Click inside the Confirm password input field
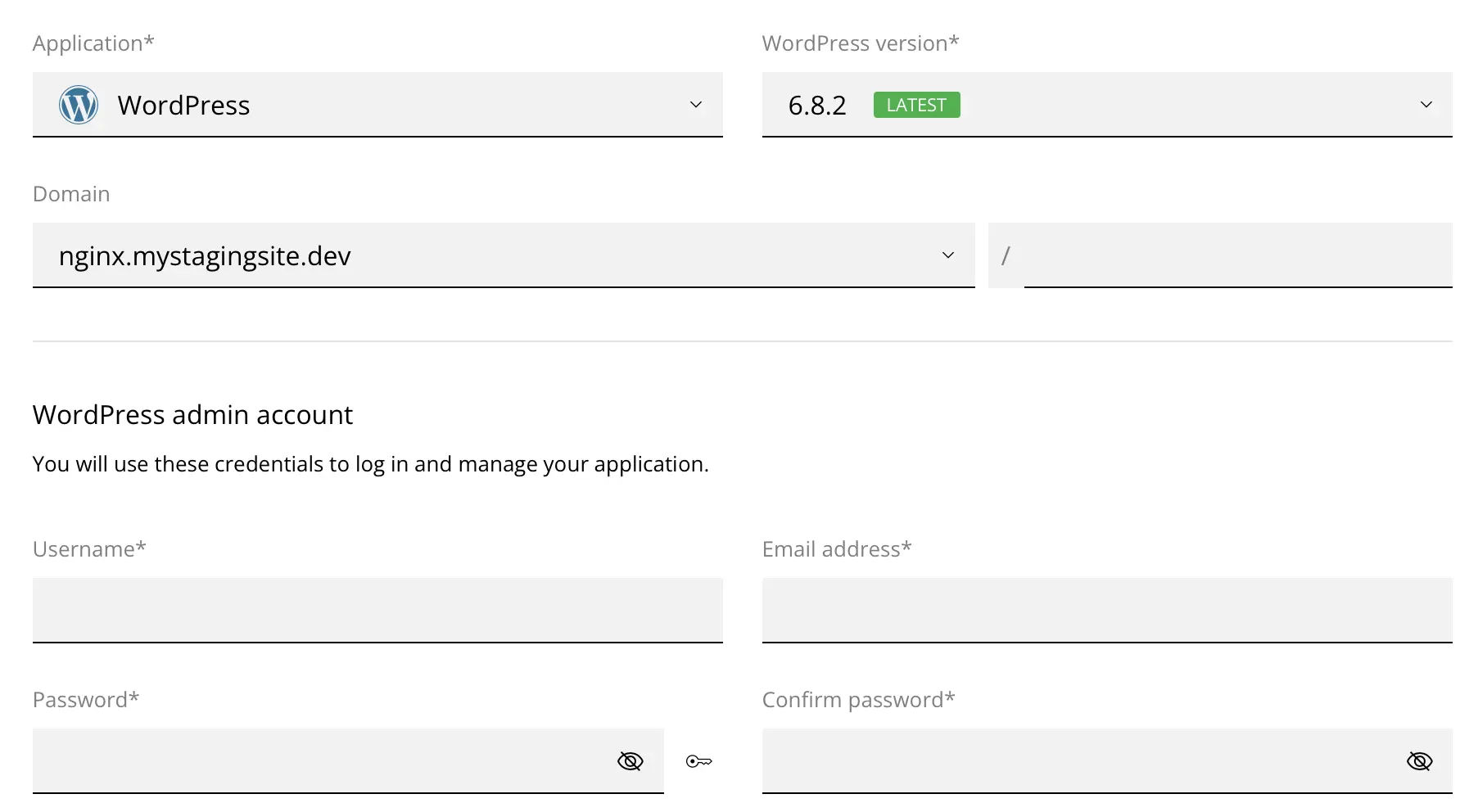 (x=1073, y=760)
